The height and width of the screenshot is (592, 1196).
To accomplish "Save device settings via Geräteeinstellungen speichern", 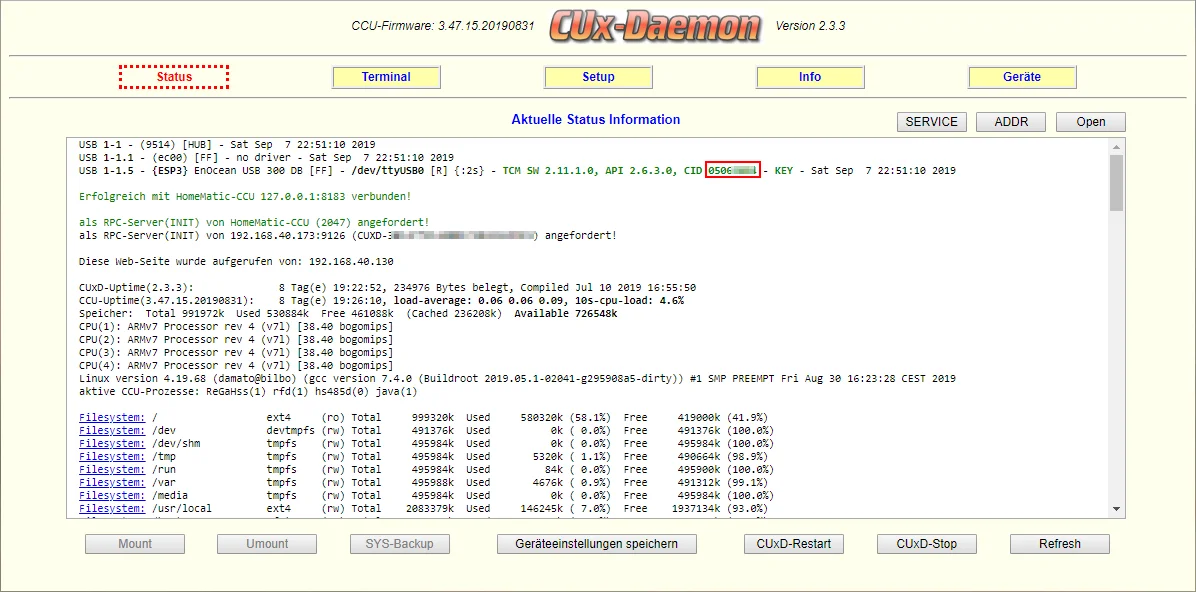I will [x=596, y=544].
